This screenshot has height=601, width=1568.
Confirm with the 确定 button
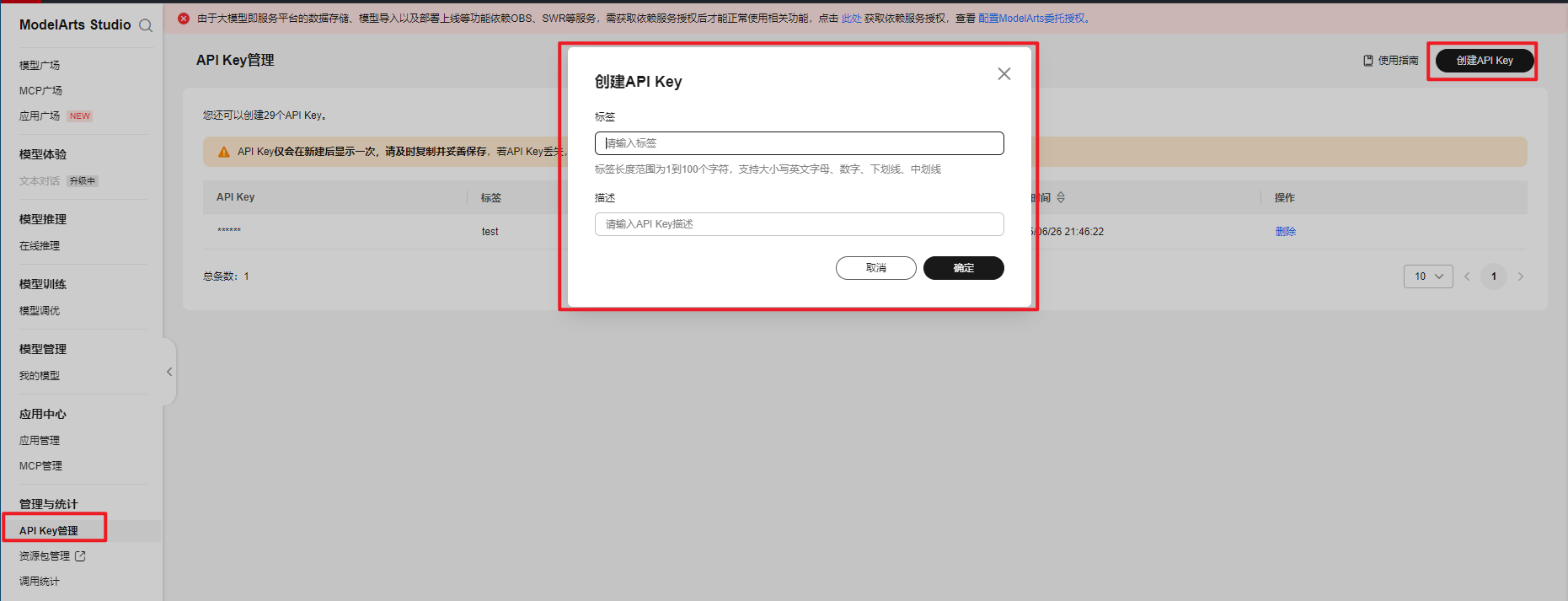(x=964, y=268)
